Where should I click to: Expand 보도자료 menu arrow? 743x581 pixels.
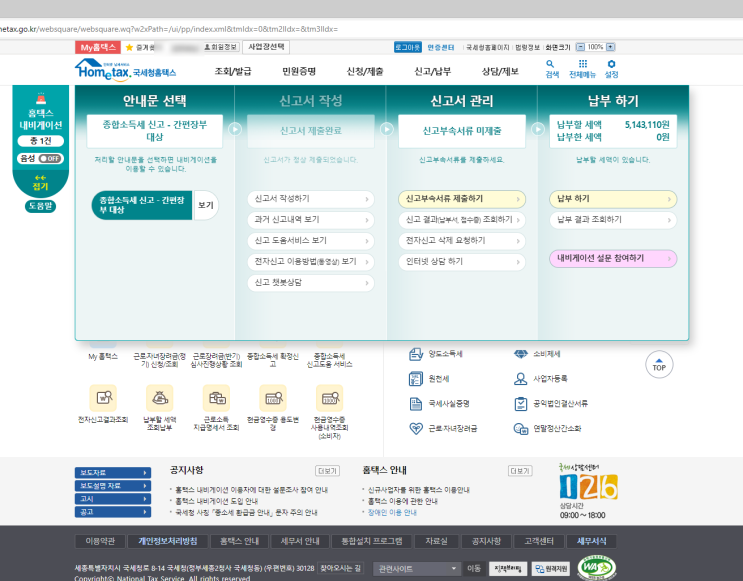[x=145, y=473]
